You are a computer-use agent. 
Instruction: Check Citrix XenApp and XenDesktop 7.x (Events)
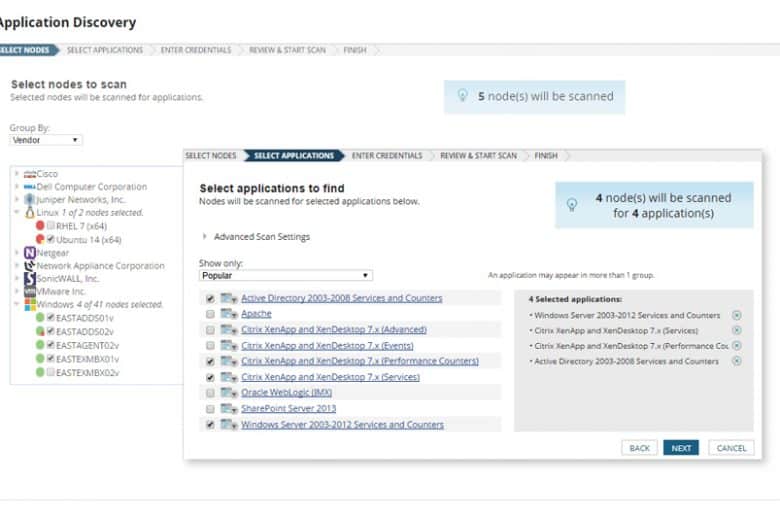[210, 345]
